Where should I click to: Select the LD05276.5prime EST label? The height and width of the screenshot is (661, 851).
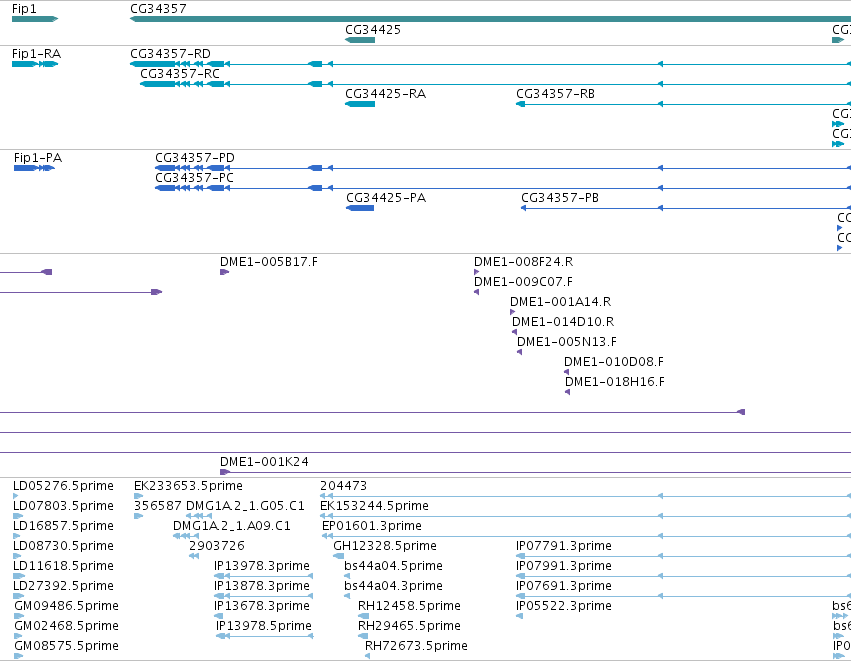pos(63,486)
